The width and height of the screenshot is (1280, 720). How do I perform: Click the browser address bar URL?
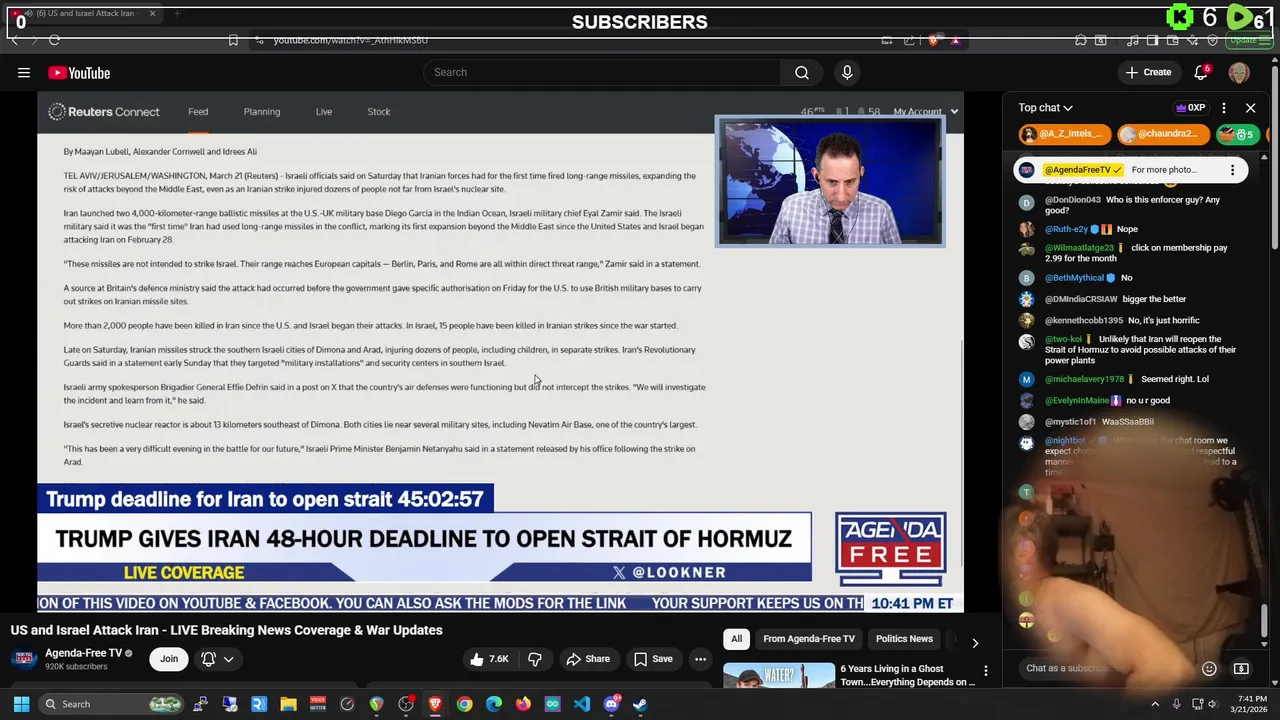[351, 40]
